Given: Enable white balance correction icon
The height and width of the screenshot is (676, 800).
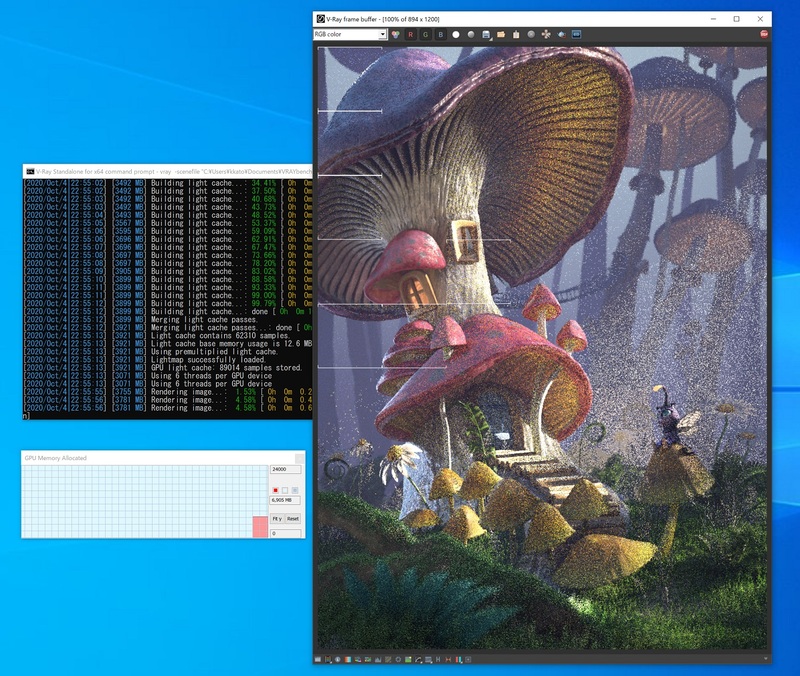Looking at the screenshot, I should tap(347, 659).
